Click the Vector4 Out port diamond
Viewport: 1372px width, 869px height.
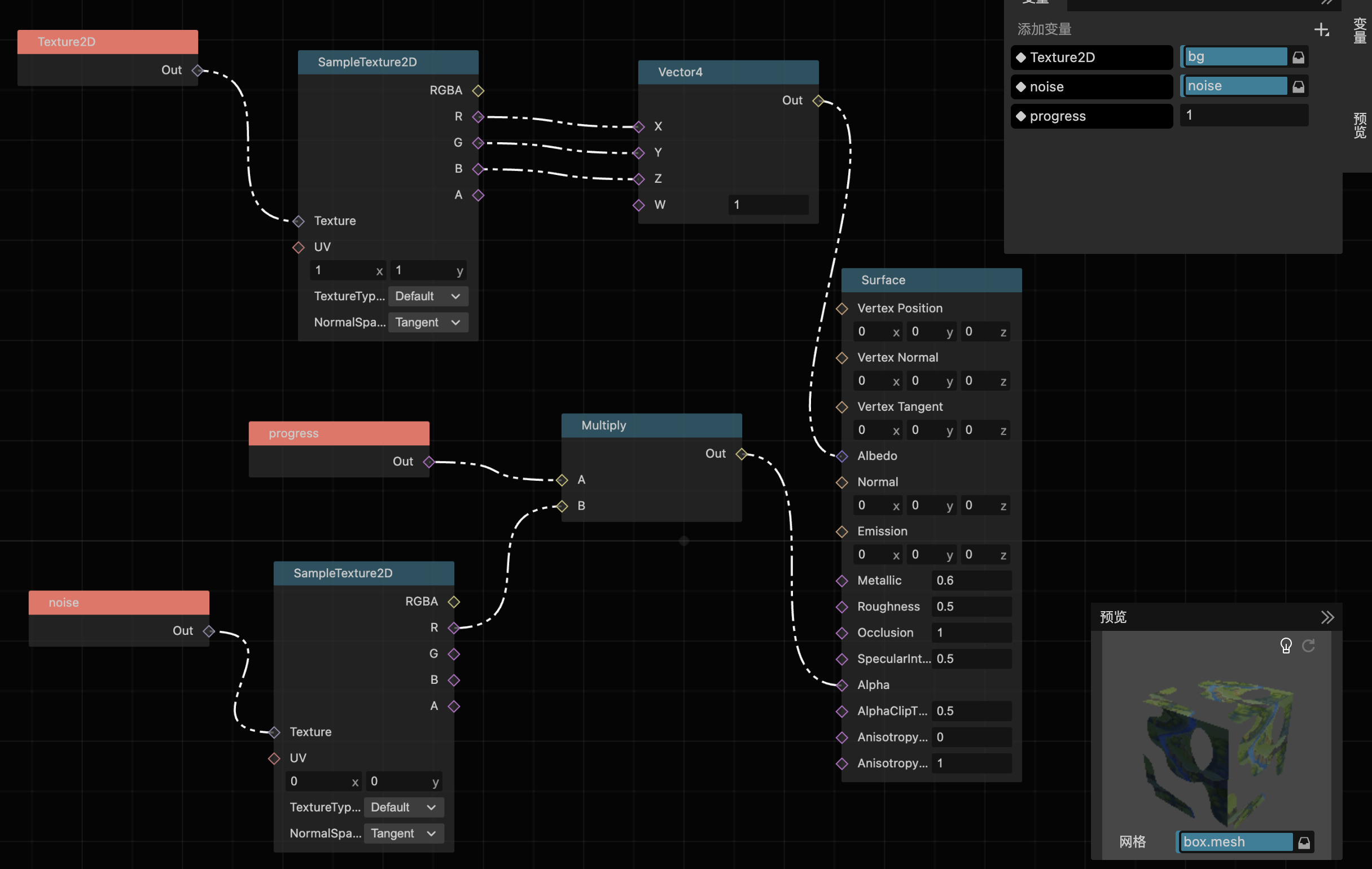tap(818, 101)
